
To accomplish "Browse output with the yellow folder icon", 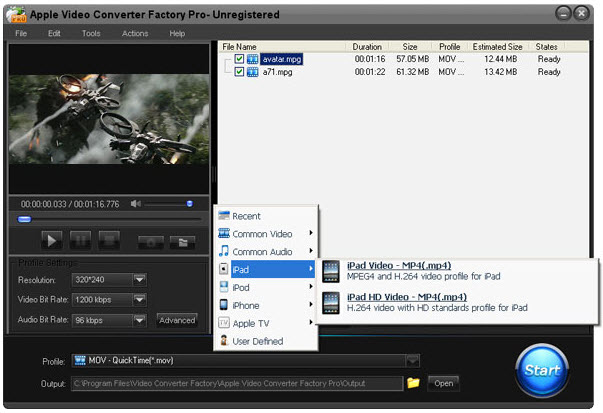I will click(413, 383).
